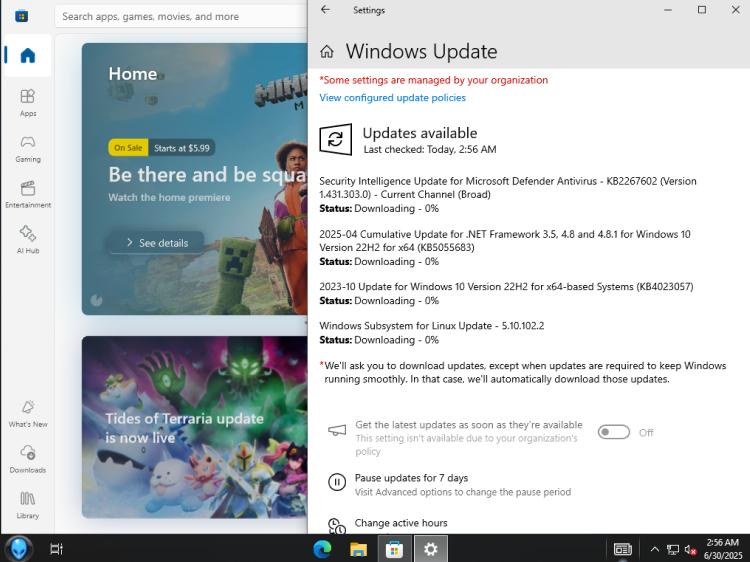Toggle Get the latest updates switch
Image resolution: width=750 pixels, height=562 pixels.
coord(614,432)
